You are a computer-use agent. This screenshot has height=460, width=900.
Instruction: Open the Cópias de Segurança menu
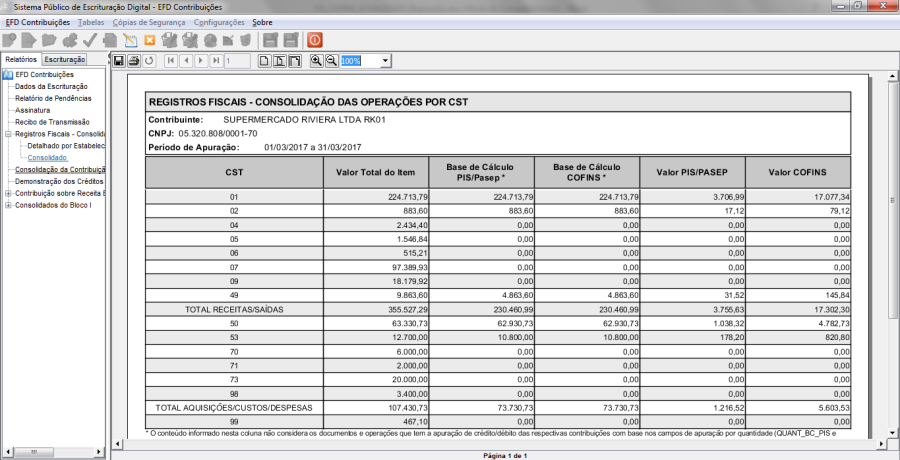pyautogui.click(x=149, y=22)
